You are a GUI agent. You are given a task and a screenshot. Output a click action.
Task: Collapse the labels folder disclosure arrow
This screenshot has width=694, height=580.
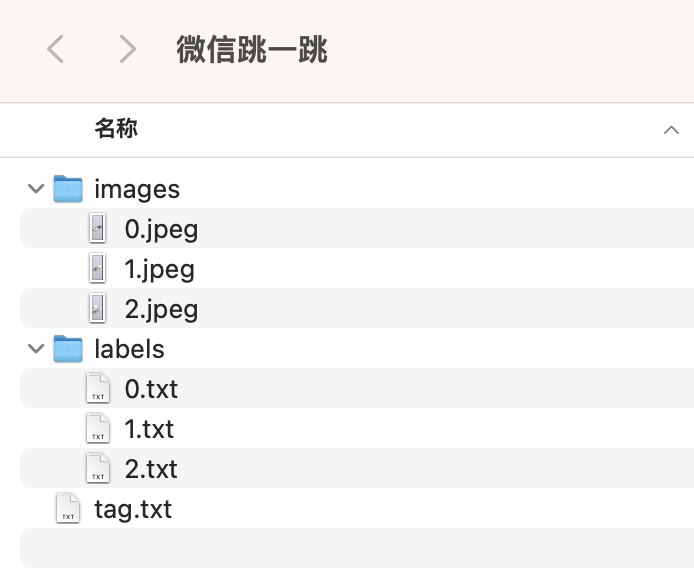coord(37,349)
